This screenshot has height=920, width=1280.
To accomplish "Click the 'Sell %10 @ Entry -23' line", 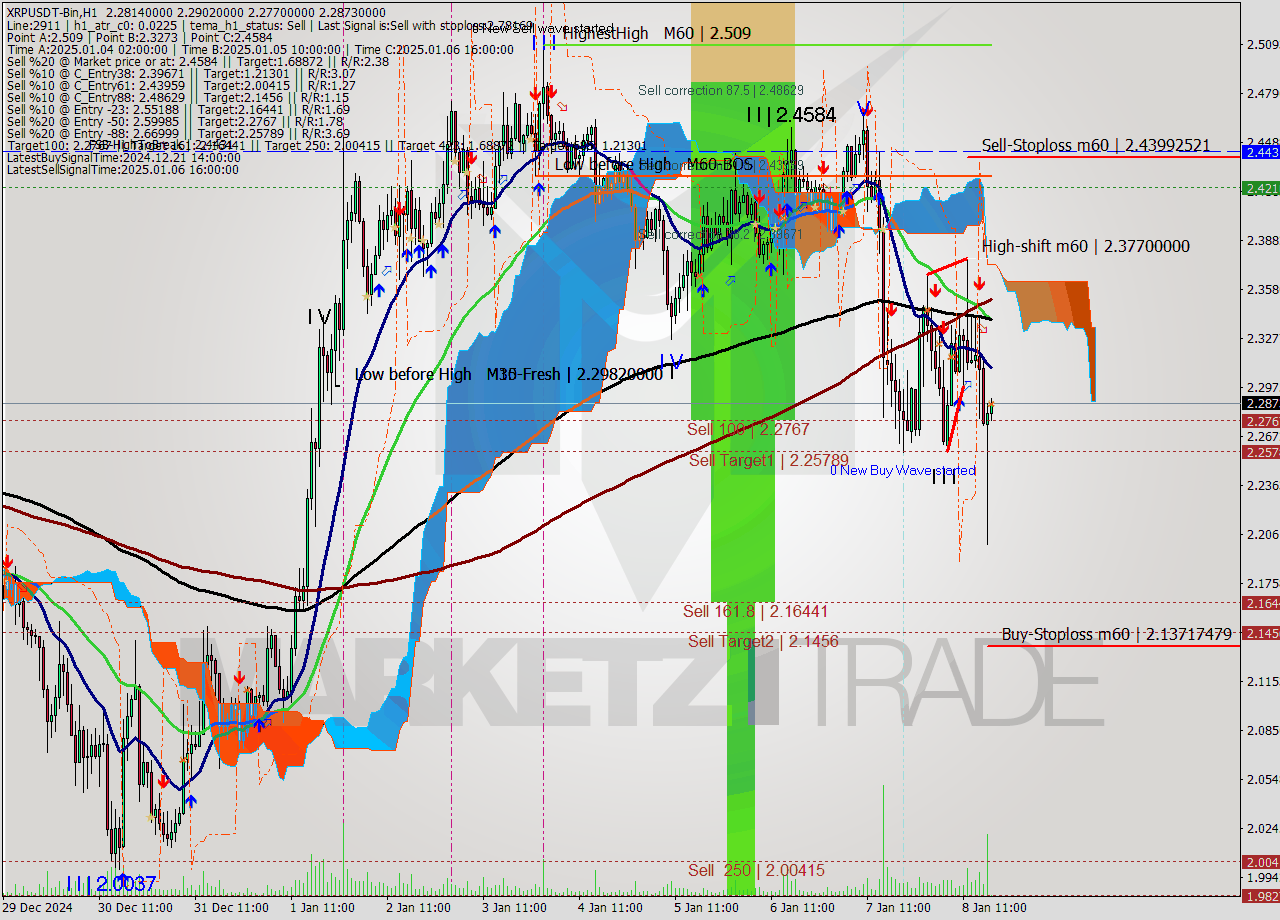I will [177, 110].
